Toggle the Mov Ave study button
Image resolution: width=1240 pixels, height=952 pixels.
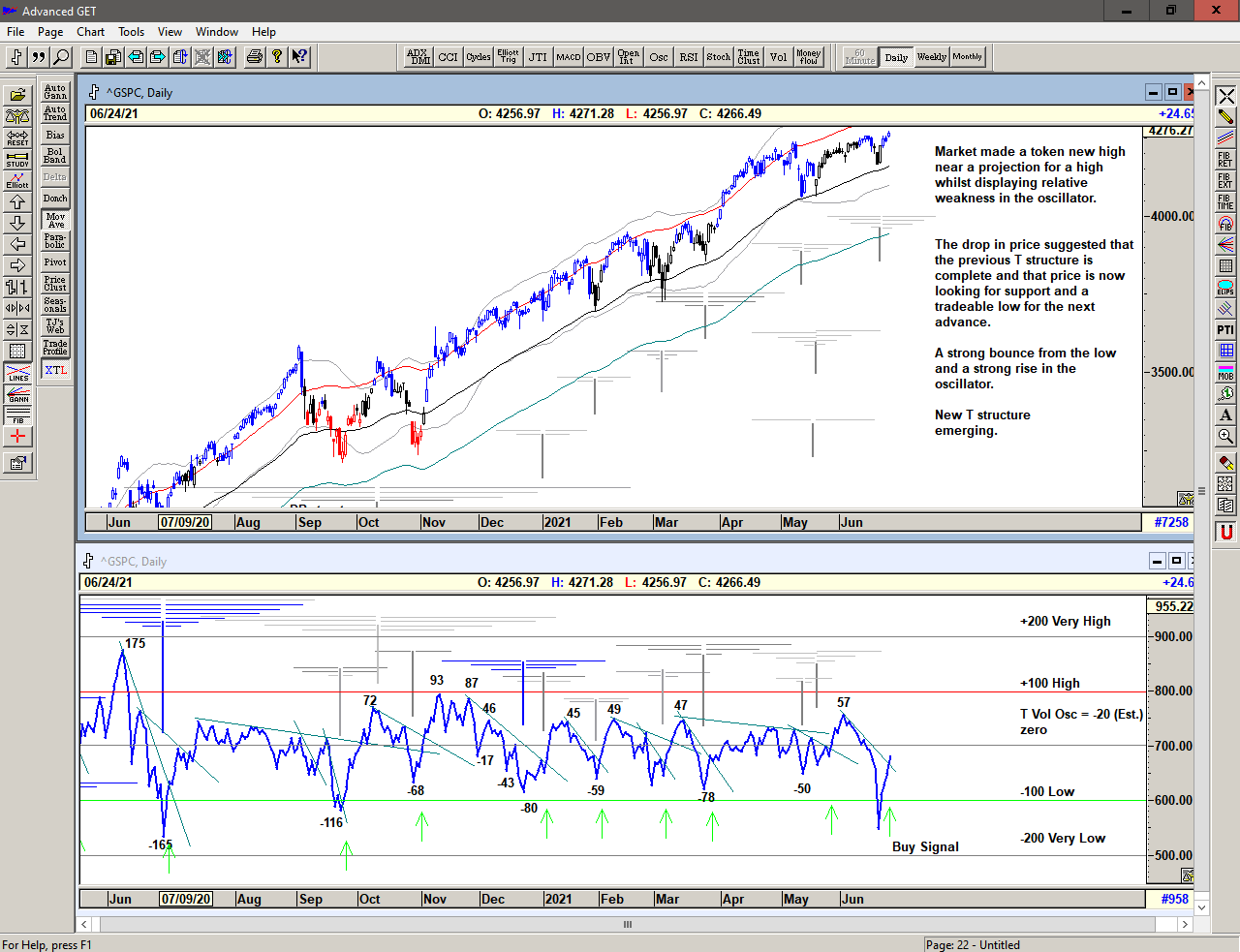tap(55, 220)
